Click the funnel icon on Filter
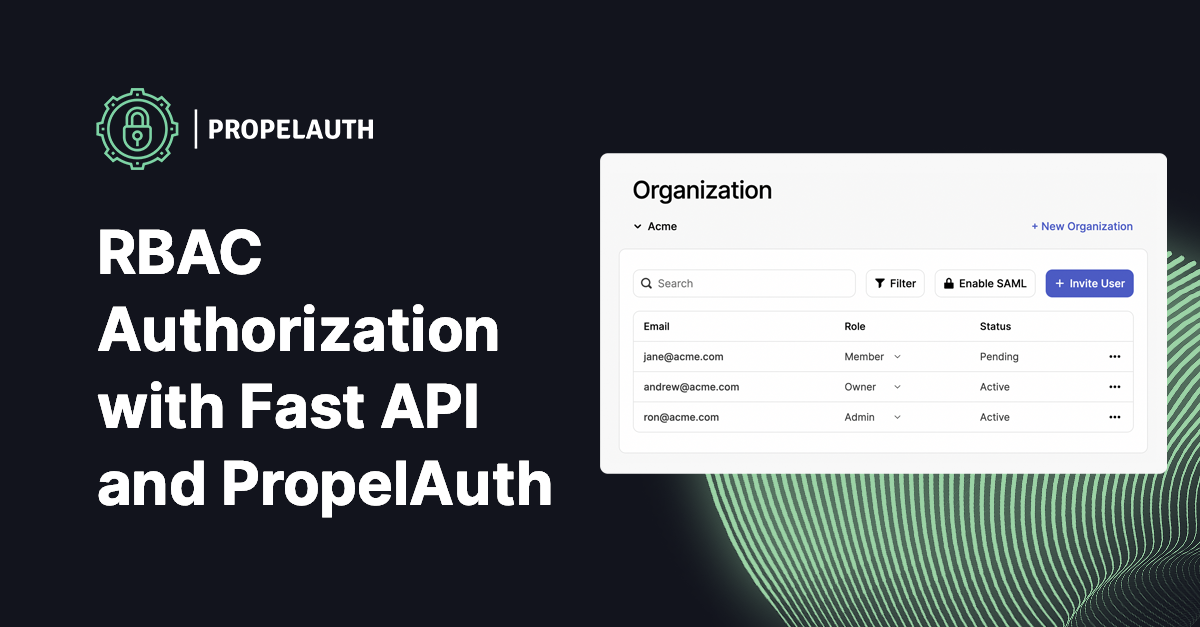This screenshot has height=627, width=1200. tap(880, 284)
